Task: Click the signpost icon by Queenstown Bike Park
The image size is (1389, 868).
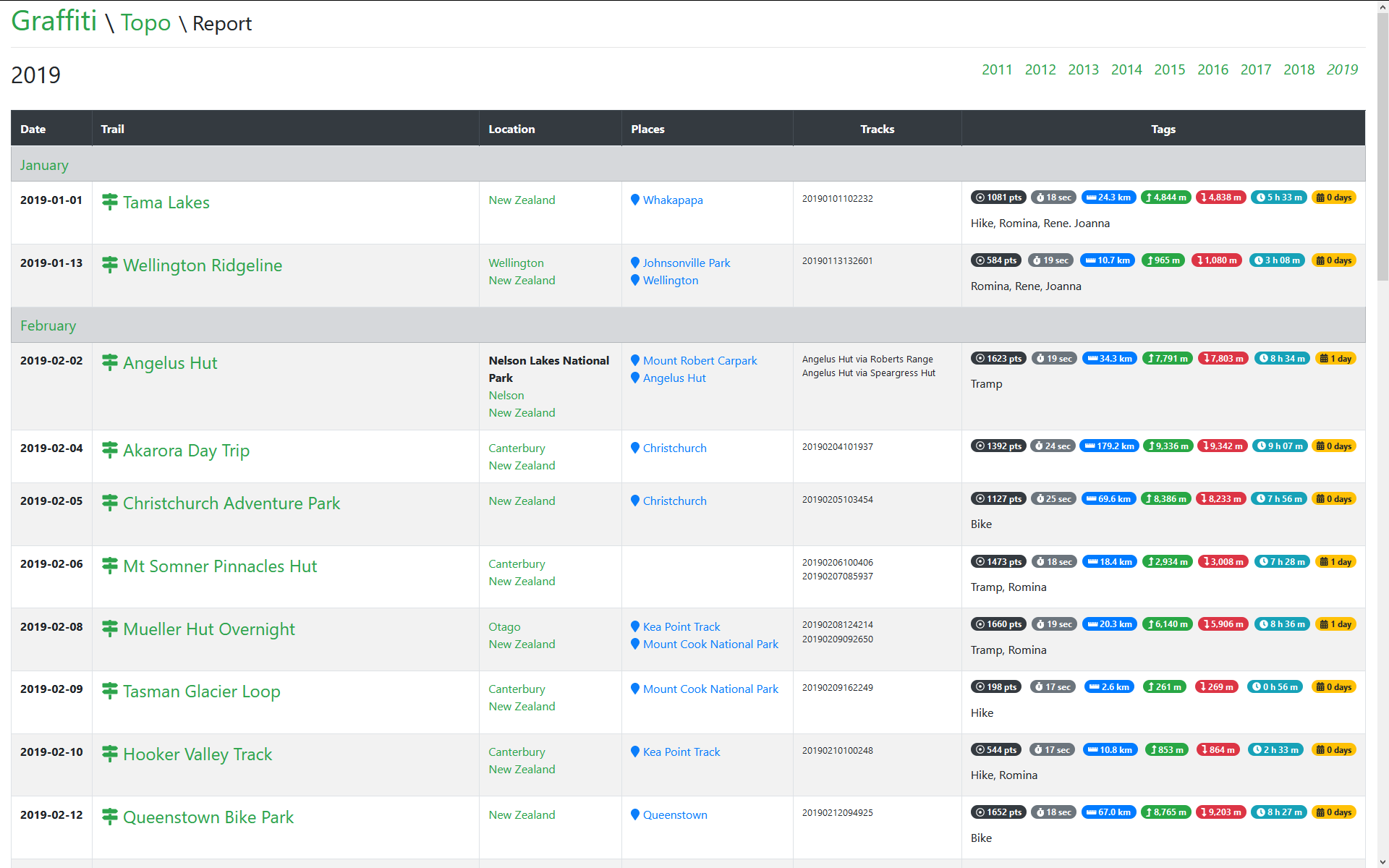Action: click(x=109, y=817)
